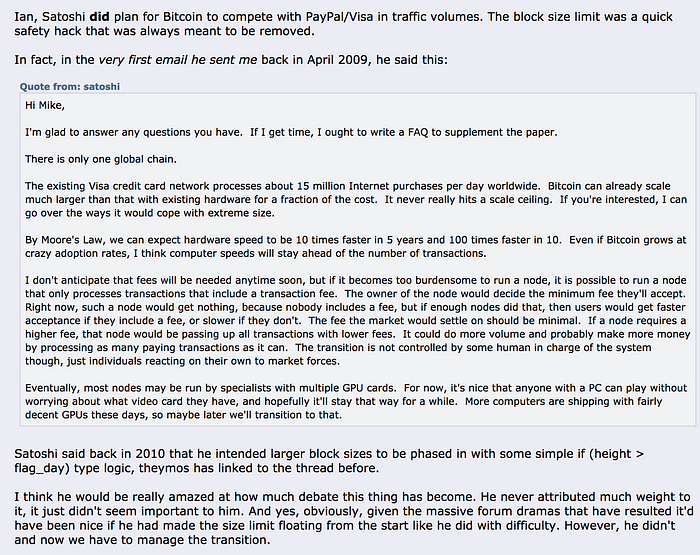Click the bold word 'did' in first sentence

(99, 17)
